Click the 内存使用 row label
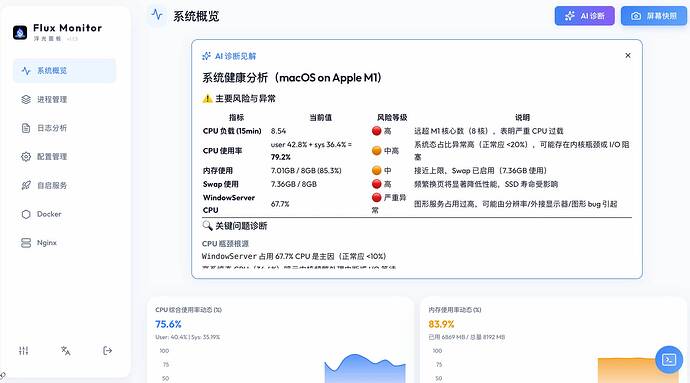 click(218, 170)
